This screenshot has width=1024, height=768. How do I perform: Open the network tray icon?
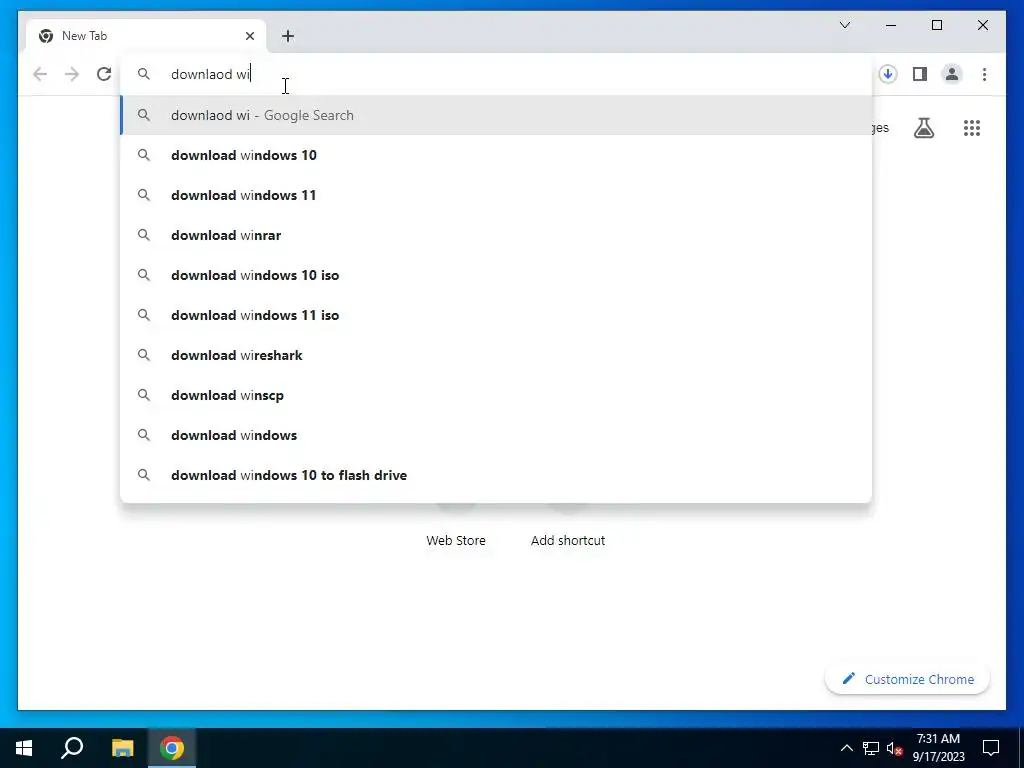tap(871, 748)
